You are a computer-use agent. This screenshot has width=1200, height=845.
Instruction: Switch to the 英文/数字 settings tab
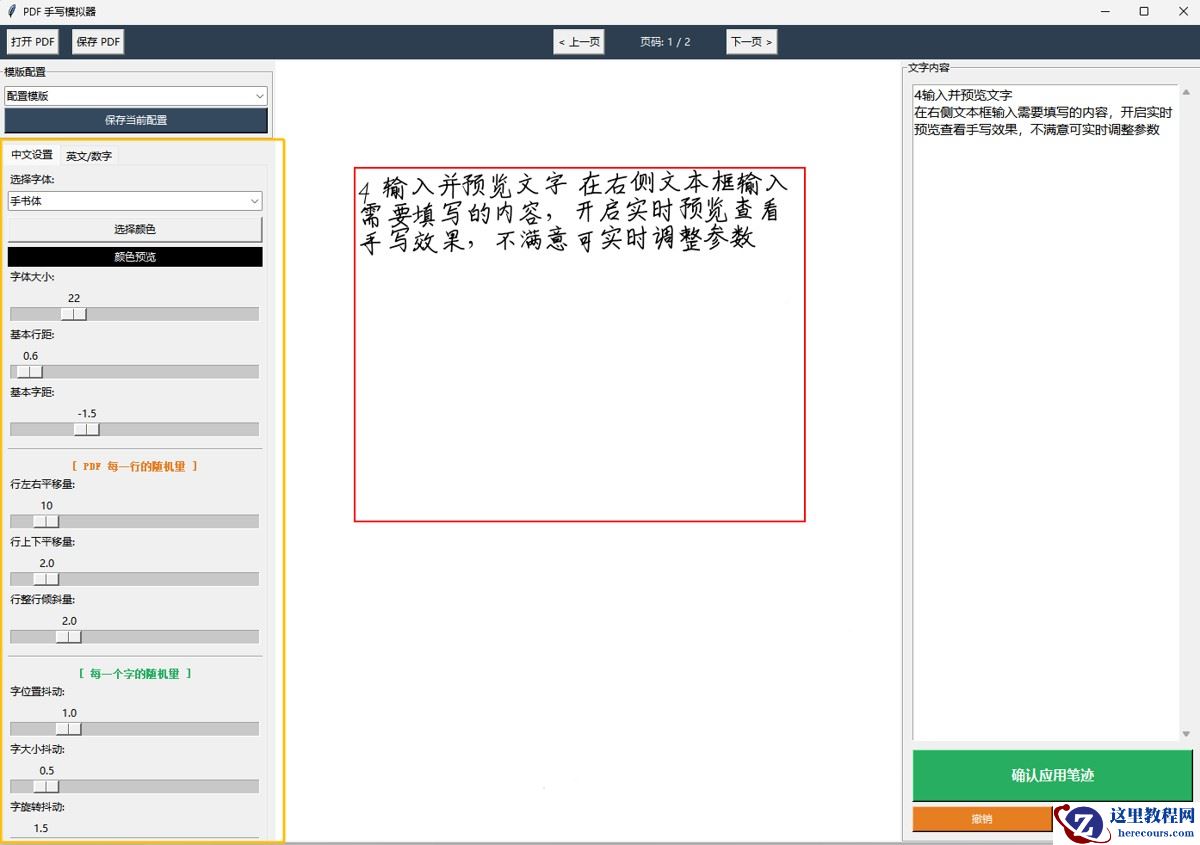point(89,155)
